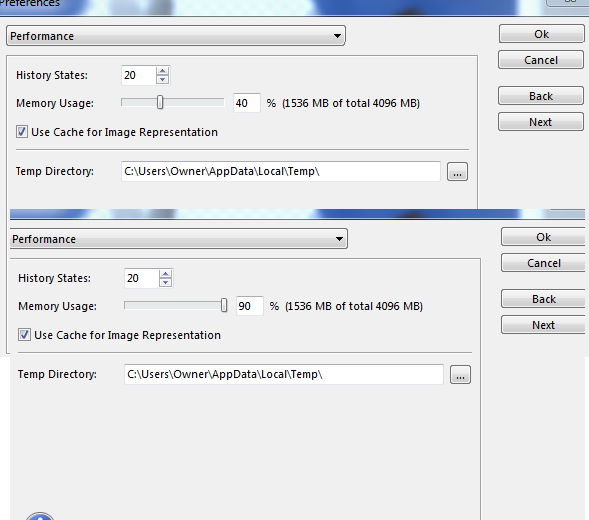Viewport: 589px width, 520px height.
Task: Click lower Memory Usage slider handle at 90
Action: click(x=224, y=305)
